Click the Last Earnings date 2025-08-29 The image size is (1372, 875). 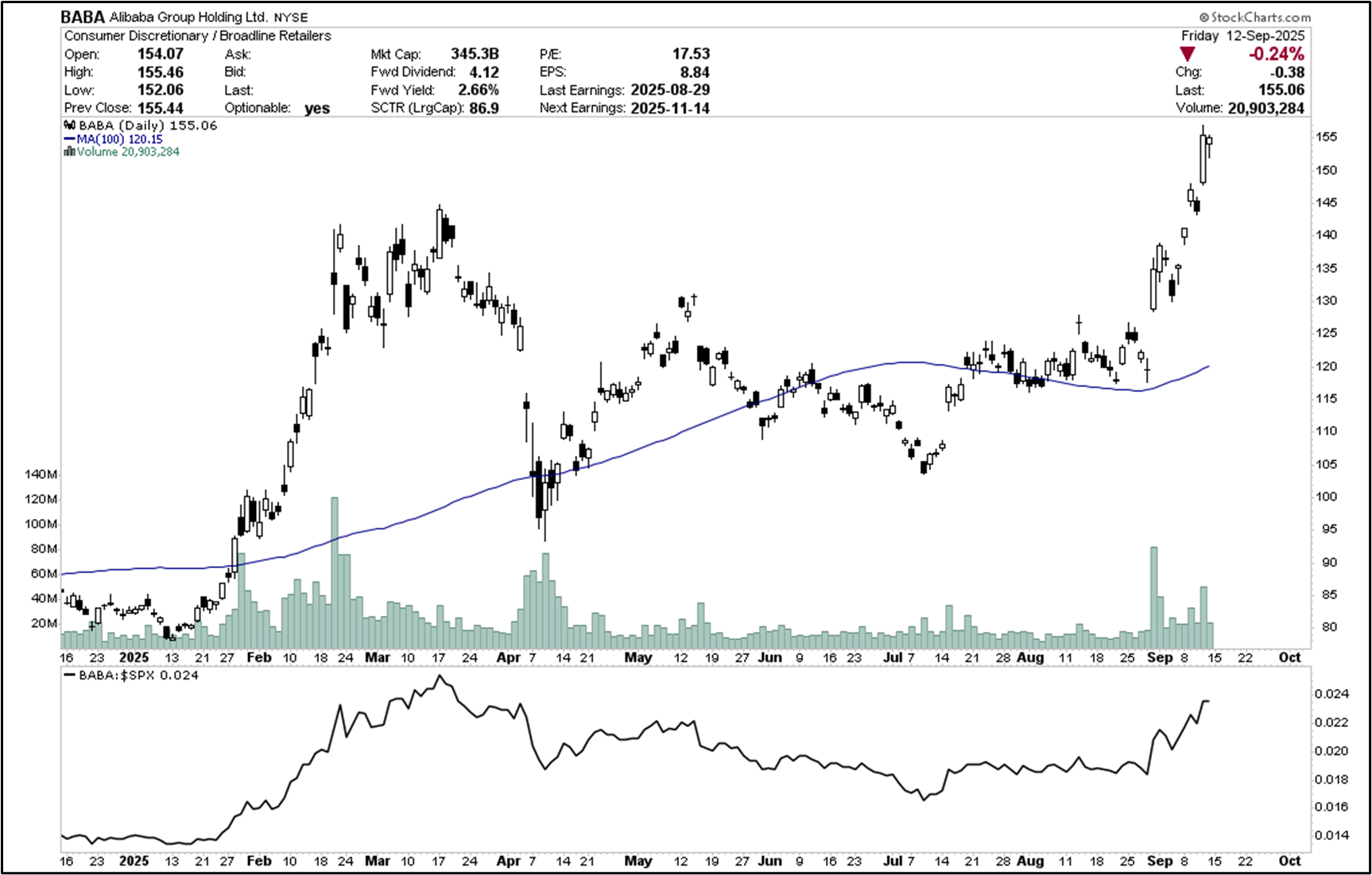(x=670, y=90)
